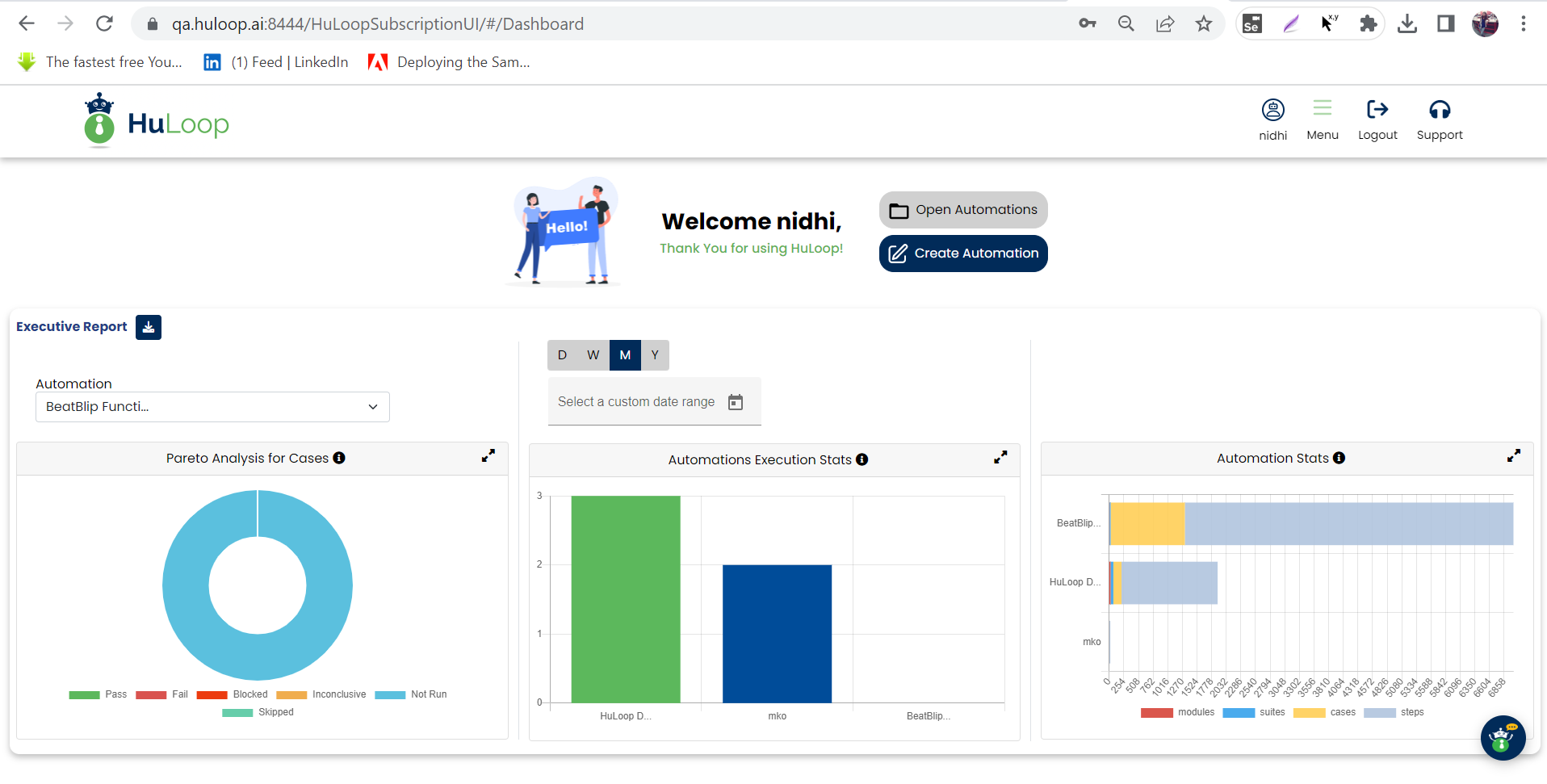Open the chatbot assistant bubble
This screenshot has width=1547, height=784.
1502,737
